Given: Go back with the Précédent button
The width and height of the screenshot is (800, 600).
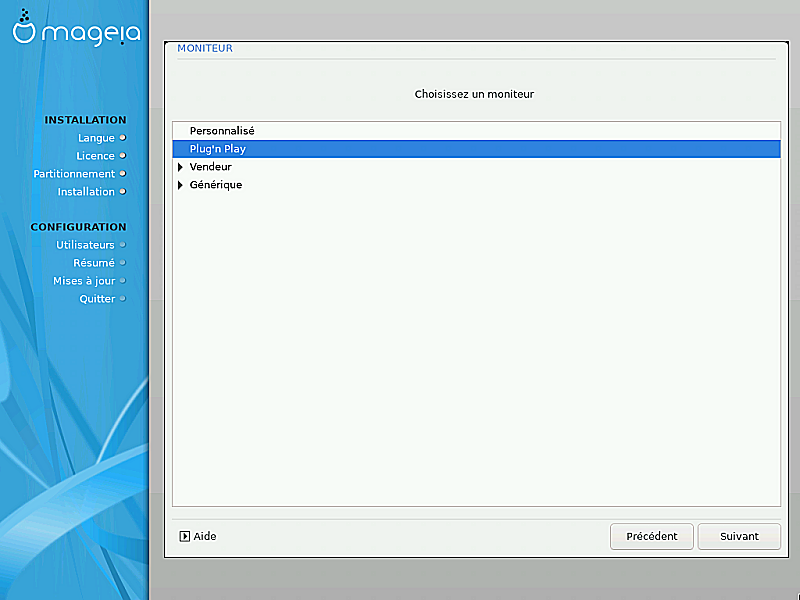Looking at the screenshot, I should tap(652, 536).
